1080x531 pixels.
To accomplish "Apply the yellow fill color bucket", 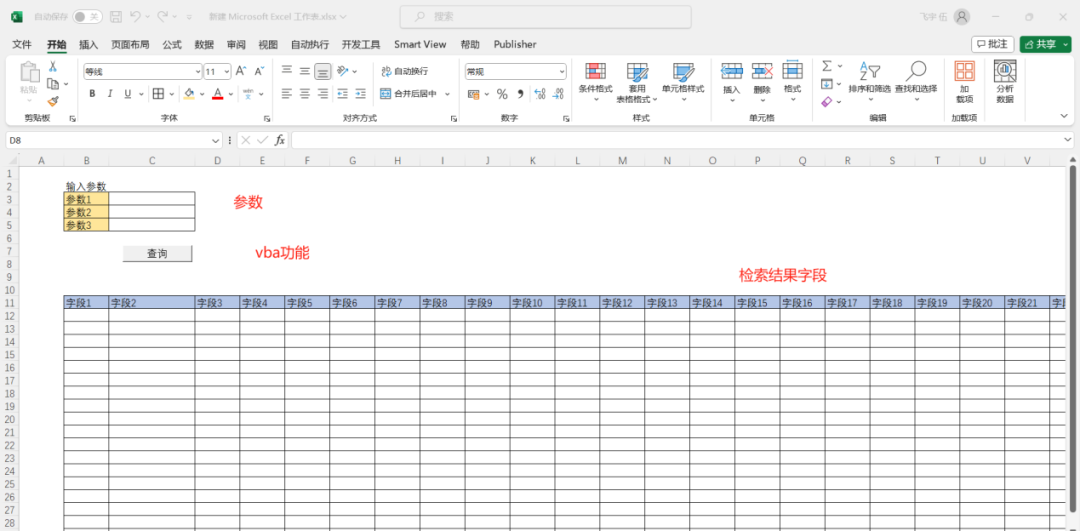I will (x=189, y=94).
